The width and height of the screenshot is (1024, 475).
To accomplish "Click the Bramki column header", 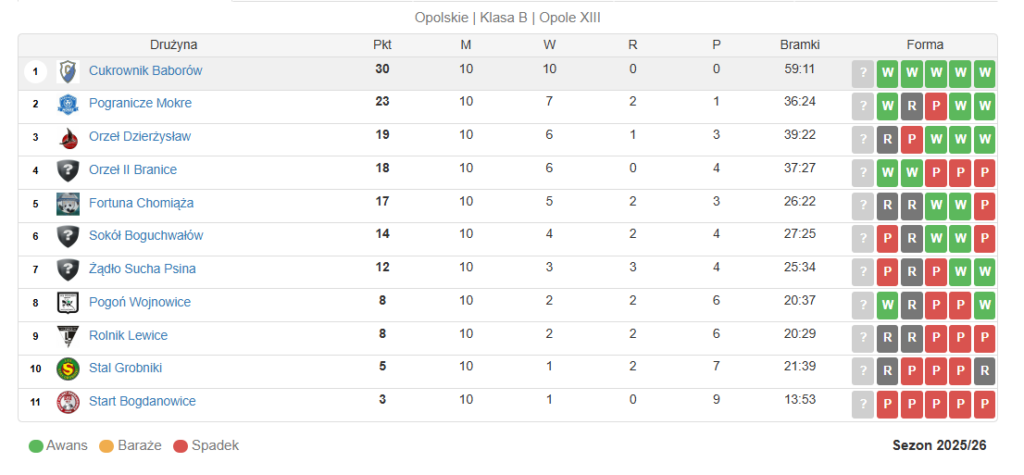I will [x=800, y=45].
